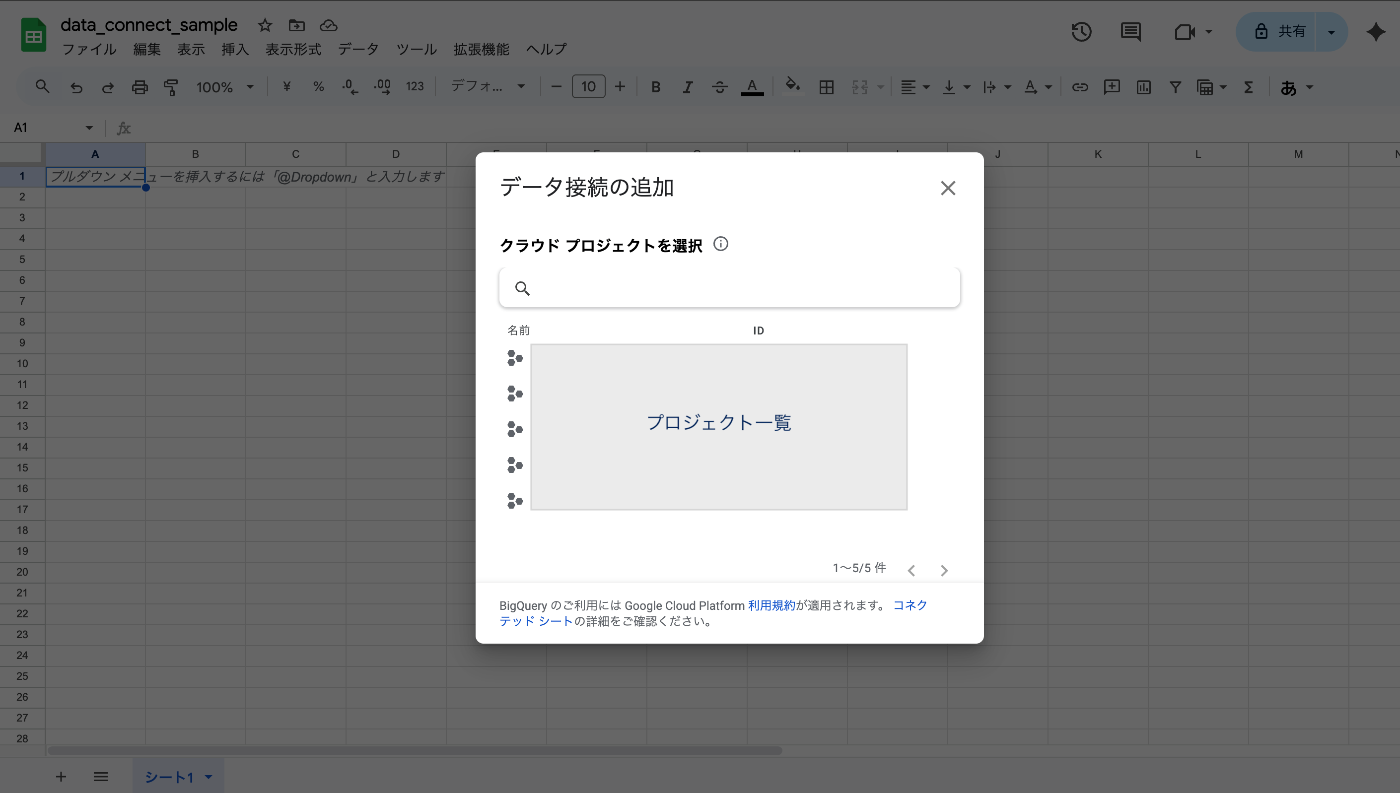Viewport: 1400px width, 793px height.
Task: Apply bold formatting
Action: pos(656,87)
